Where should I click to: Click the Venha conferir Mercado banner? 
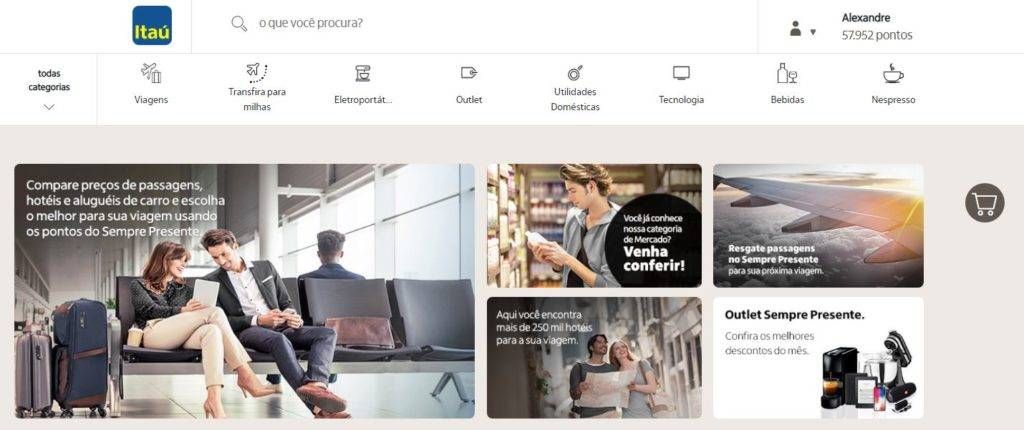coord(594,225)
